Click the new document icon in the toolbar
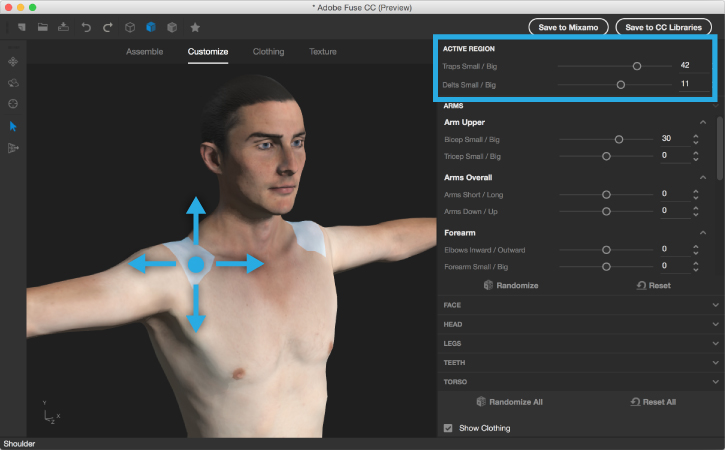 [21, 27]
